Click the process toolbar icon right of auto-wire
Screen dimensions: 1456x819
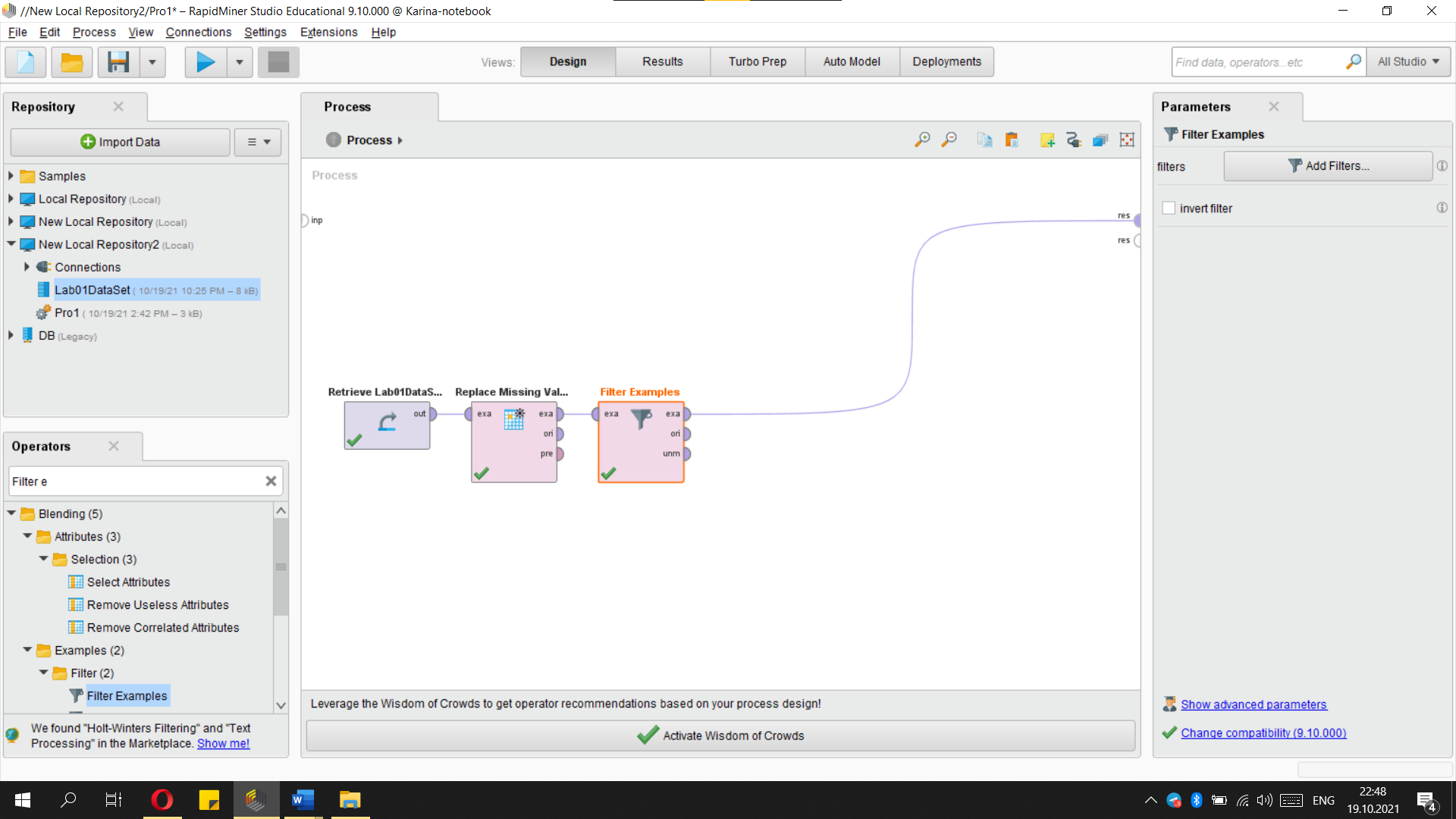1100,140
